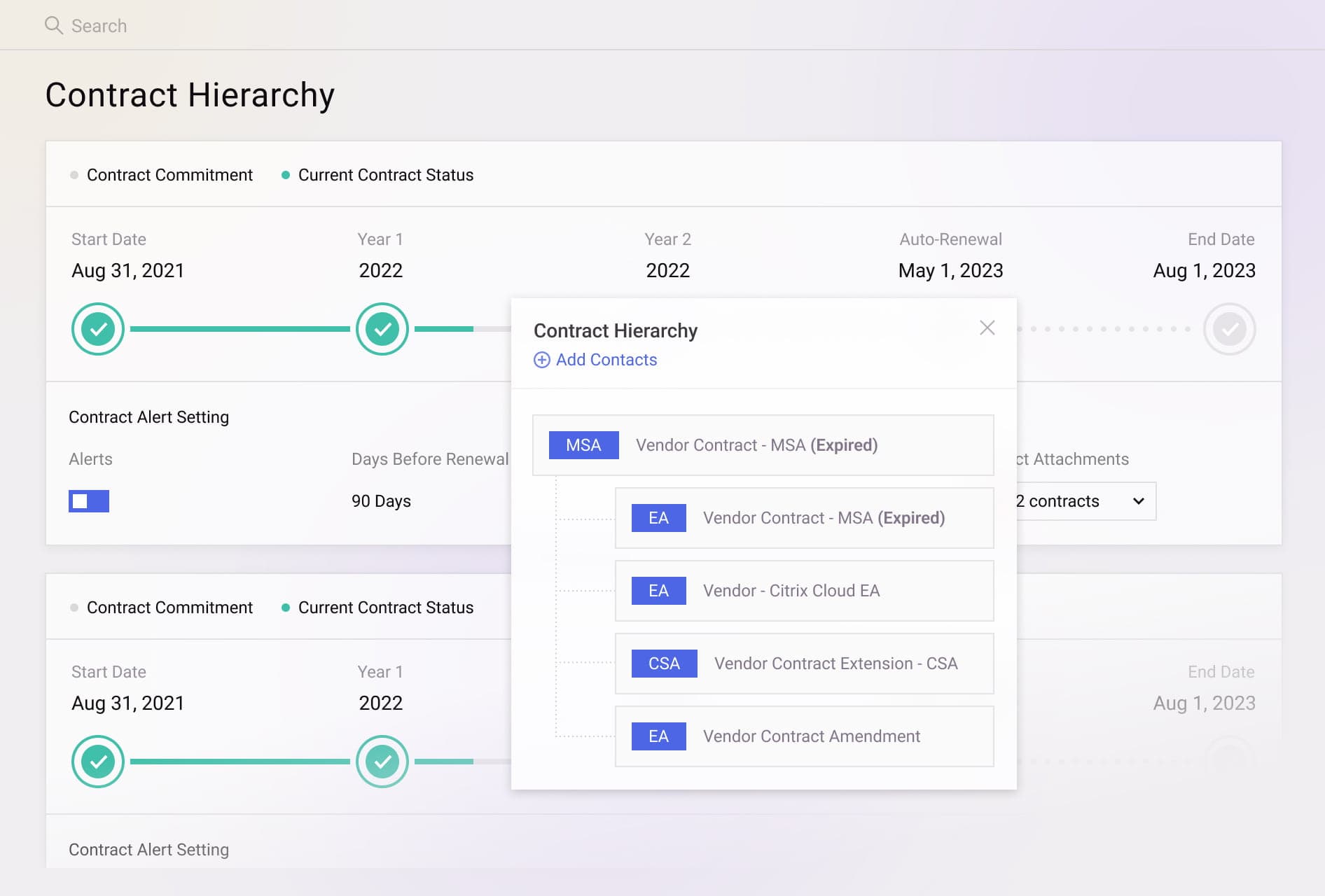Click the grayed-out End Date checkmark circle
This screenshot has width=1325, height=896.
[1230, 328]
